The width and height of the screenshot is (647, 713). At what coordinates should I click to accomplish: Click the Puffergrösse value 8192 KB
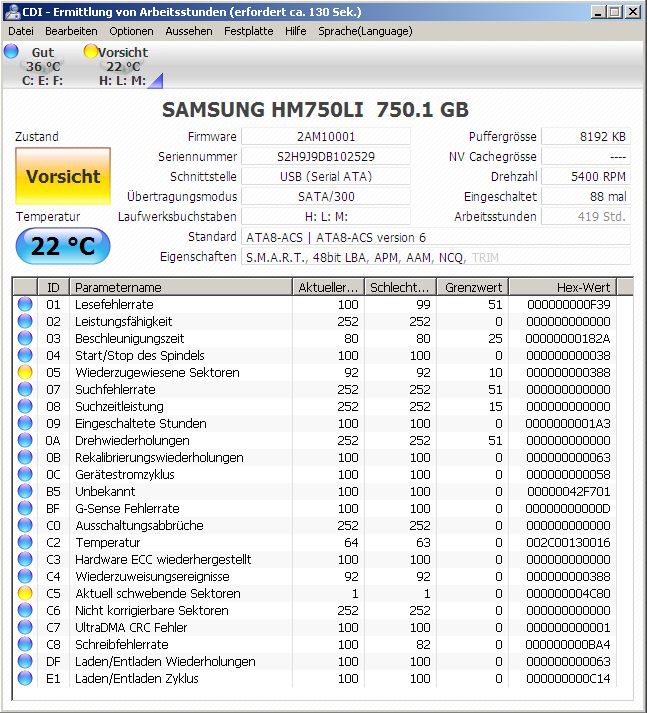coord(586,136)
